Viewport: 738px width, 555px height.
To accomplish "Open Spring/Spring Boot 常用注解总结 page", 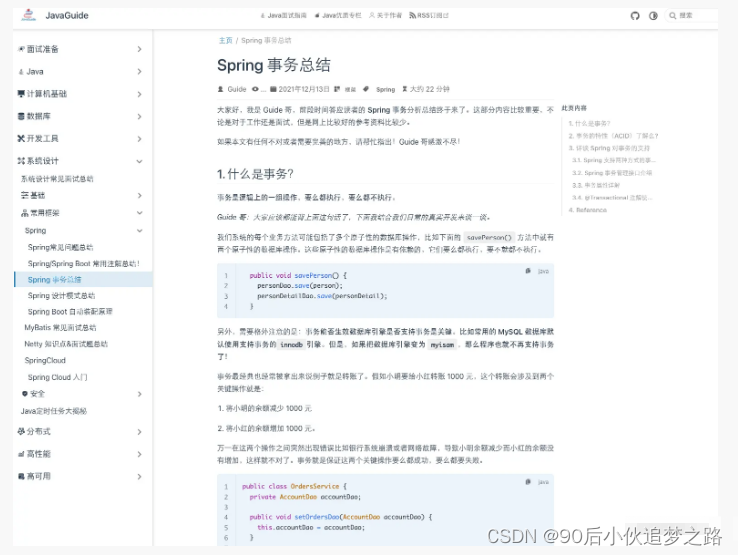I will 83,264.
